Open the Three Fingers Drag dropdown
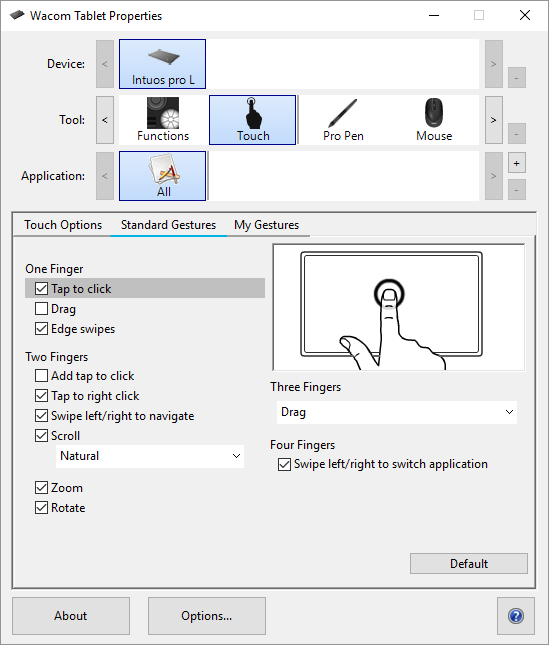Viewport: 549px width, 645px height. tap(397, 412)
